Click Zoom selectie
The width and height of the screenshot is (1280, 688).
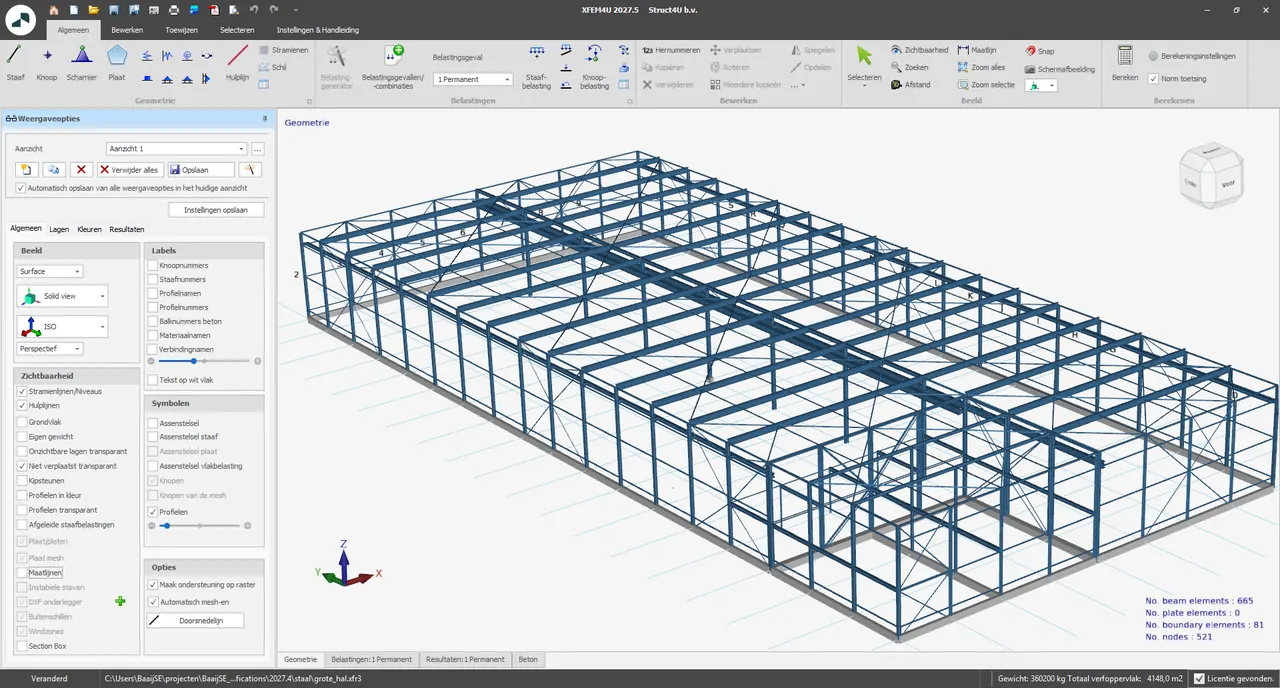[x=985, y=84]
